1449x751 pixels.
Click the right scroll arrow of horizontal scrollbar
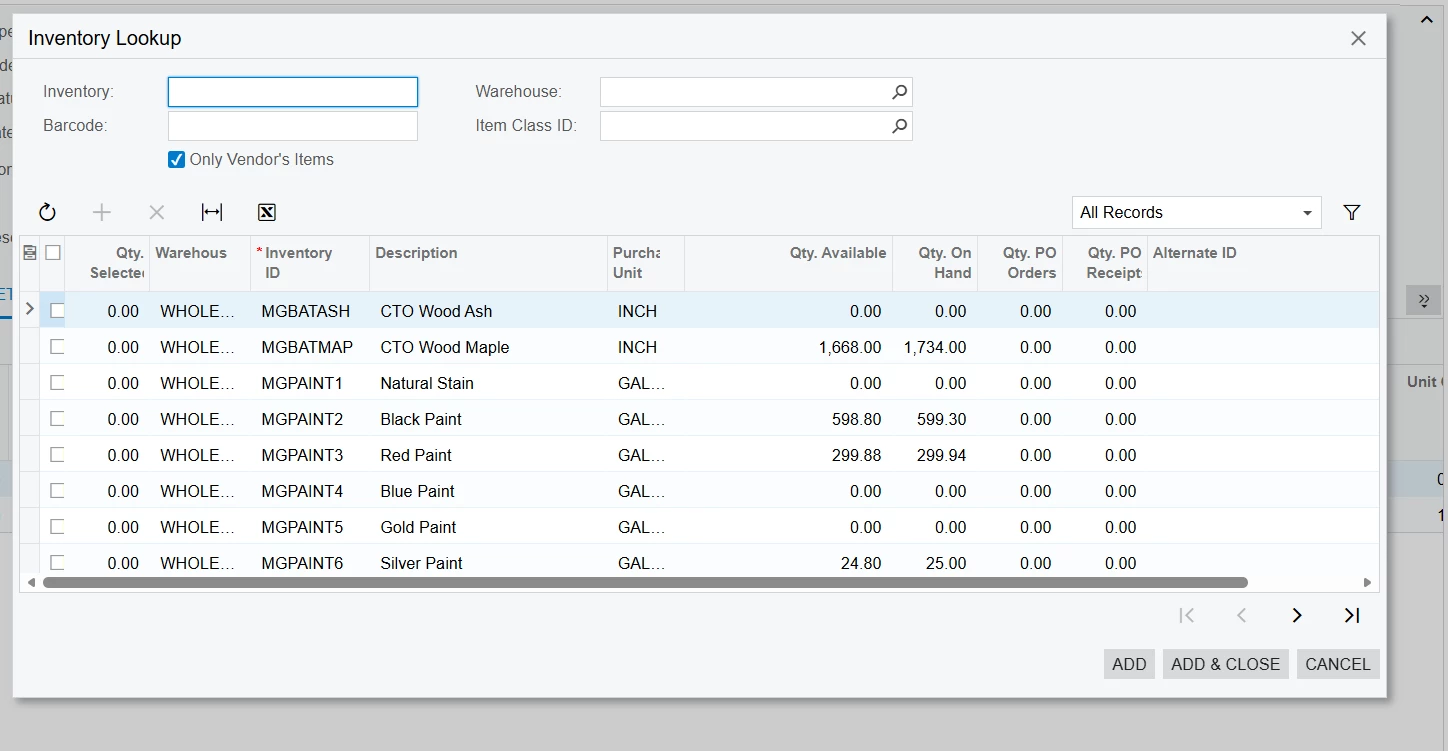coord(1368,582)
